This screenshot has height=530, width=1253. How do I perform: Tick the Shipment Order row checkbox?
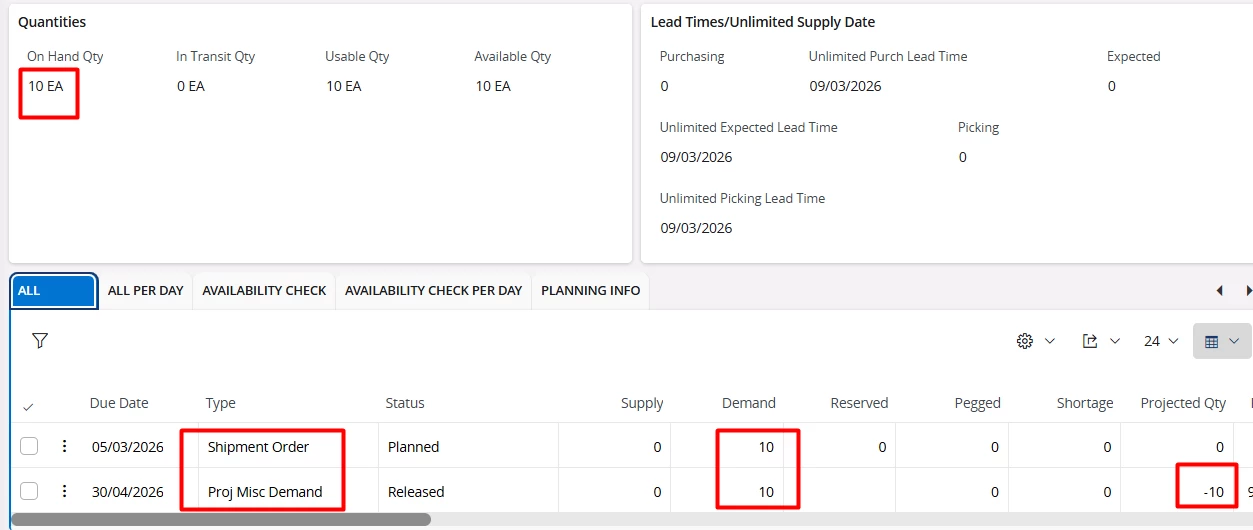[29, 447]
